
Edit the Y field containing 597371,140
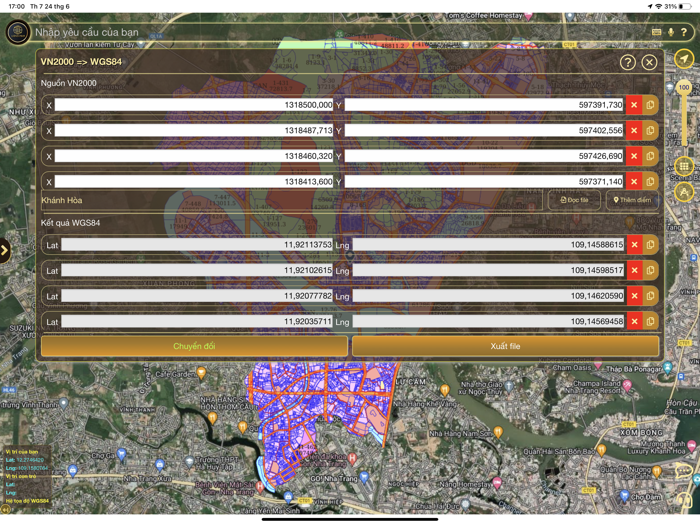click(x=484, y=181)
